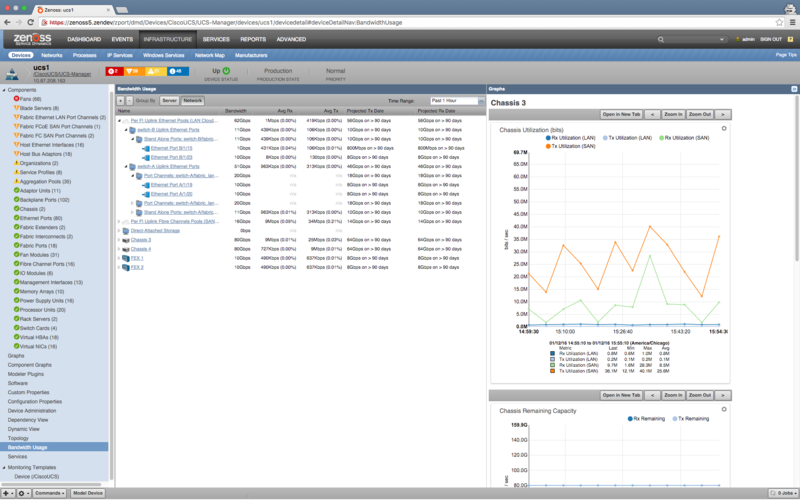The height and width of the screenshot is (500, 800).
Task: Open the 0 Jobs dropdown
Action: click(x=783, y=493)
